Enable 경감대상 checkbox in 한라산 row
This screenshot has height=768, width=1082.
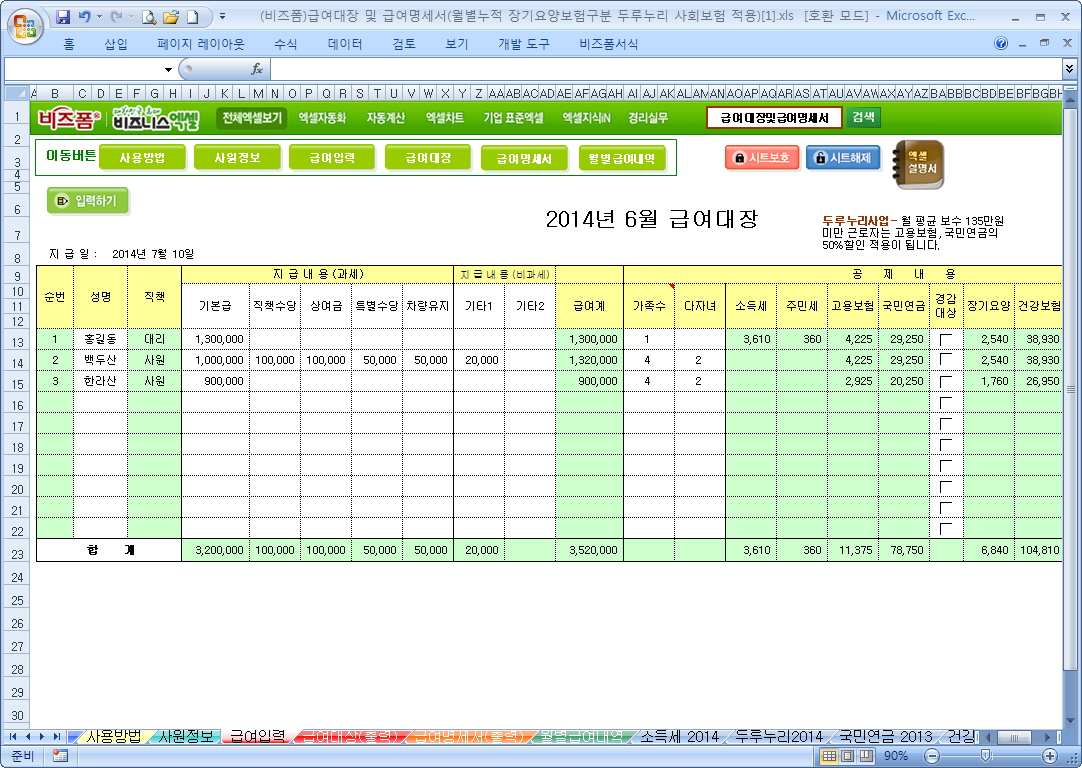(x=945, y=382)
